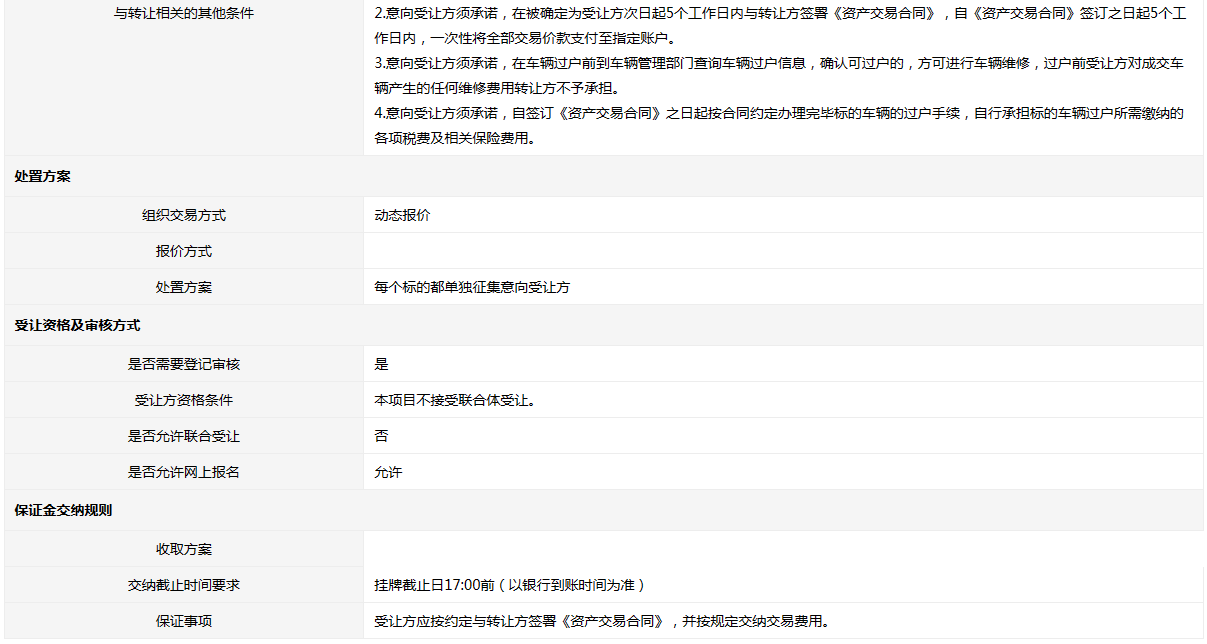The width and height of the screenshot is (1207, 644).
Task: Click the 受让方资格条件 row label
Action: (x=184, y=400)
